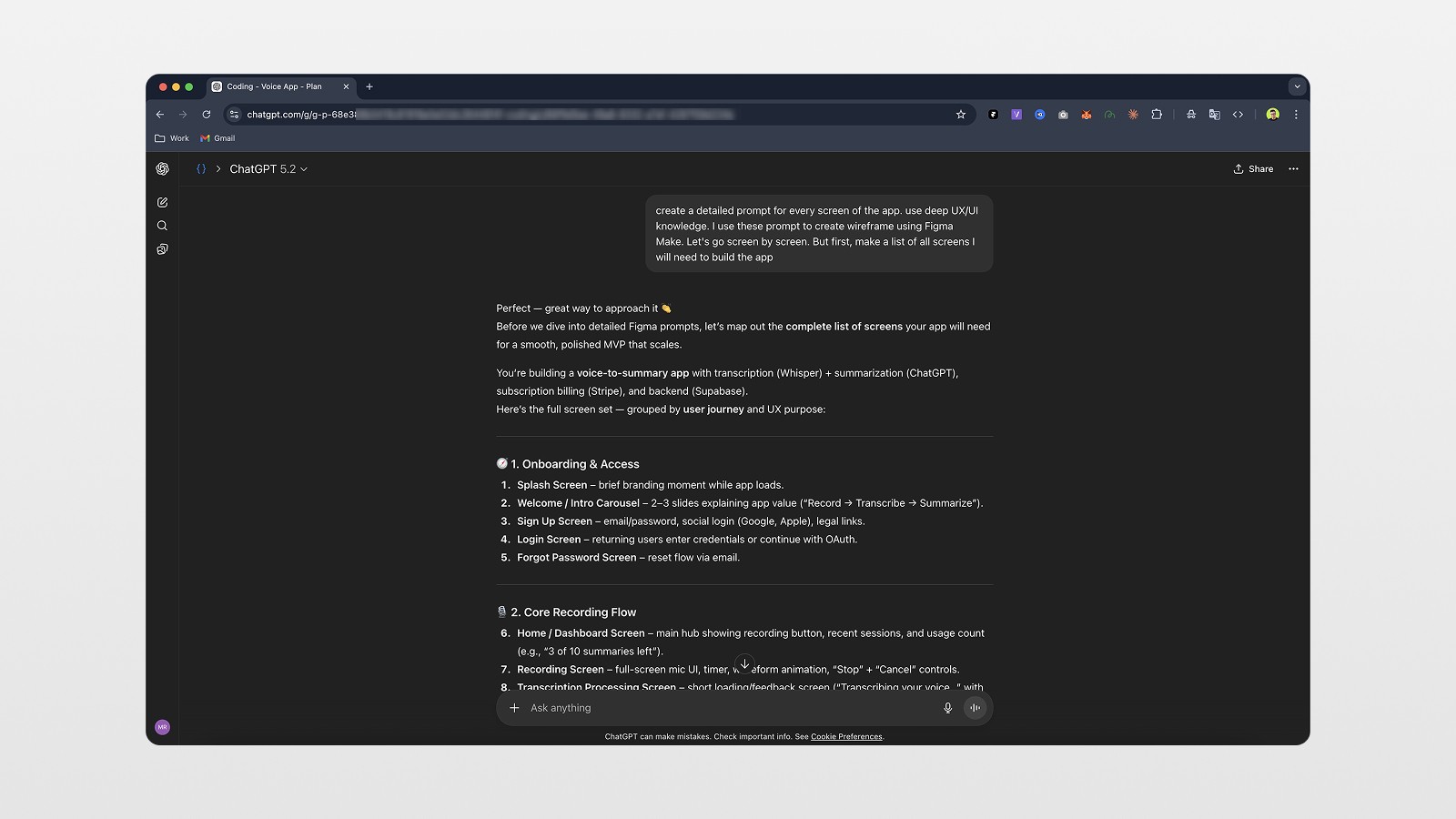Click the "1. Onboarding & Access" heading
Viewport: 1456px width, 819px height.
[568, 464]
